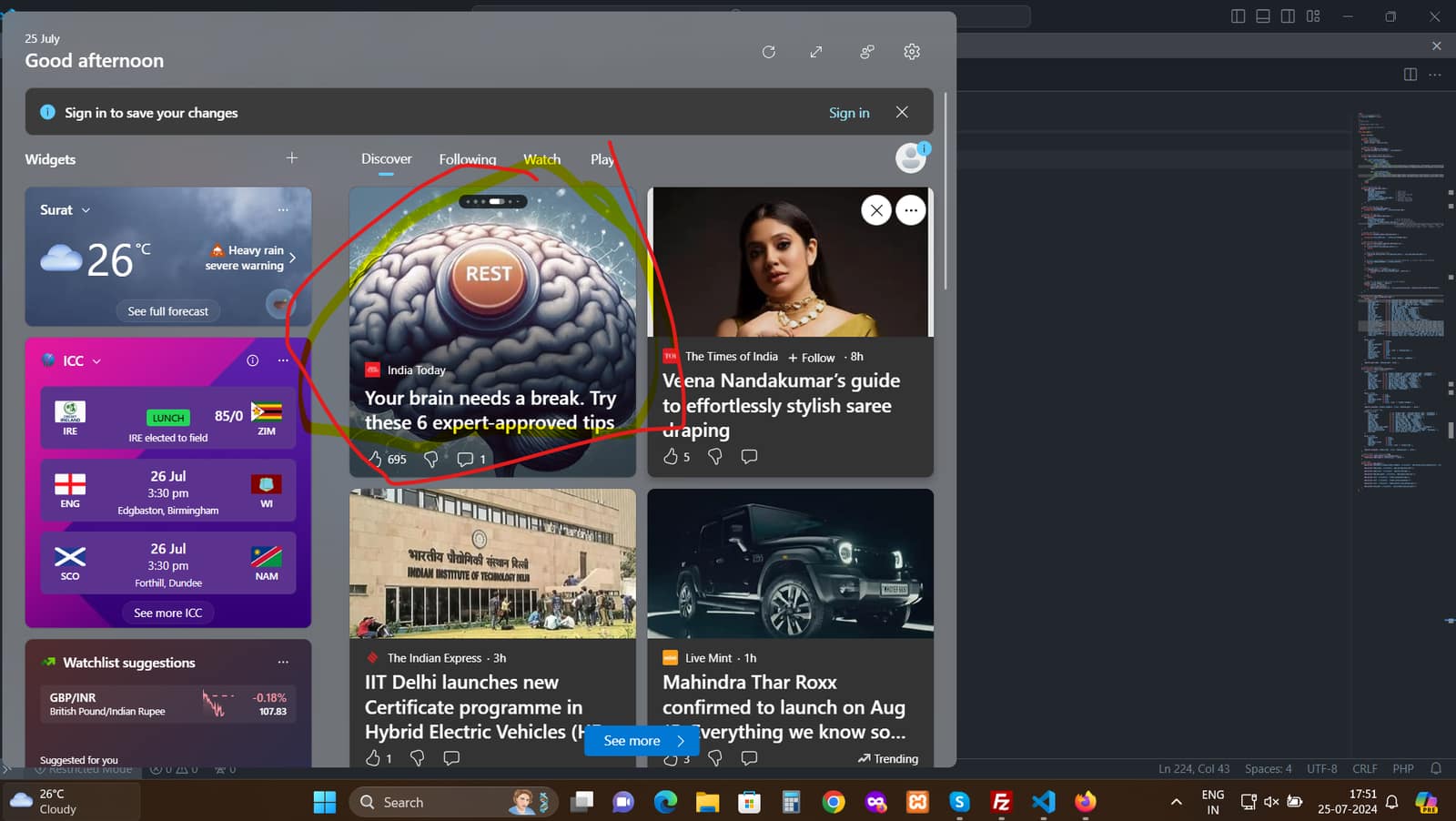Click the Sign in link
The width and height of the screenshot is (1456, 821).
coord(849,113)
